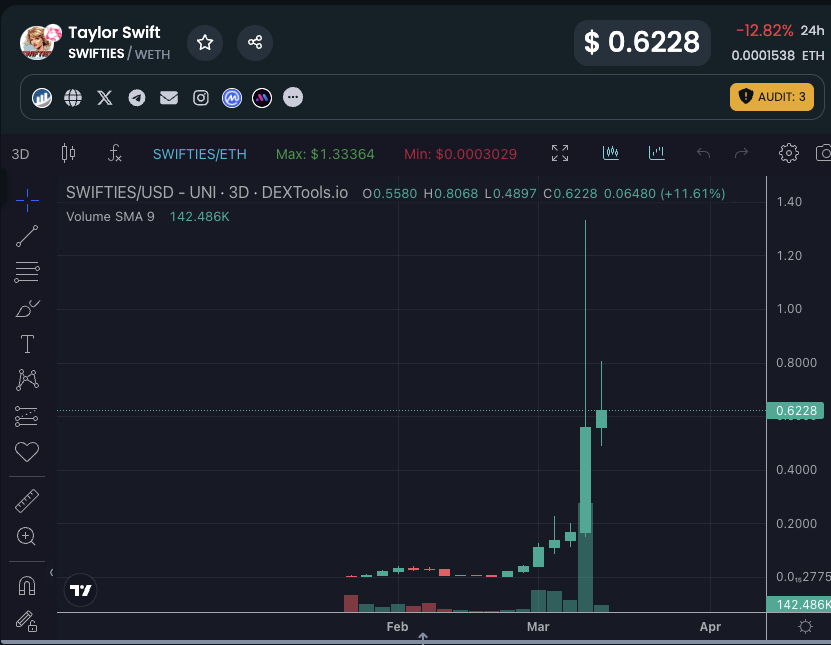Toggle the first blue candles chart icon
Screen dimensions: 831x645
(611, 153)
